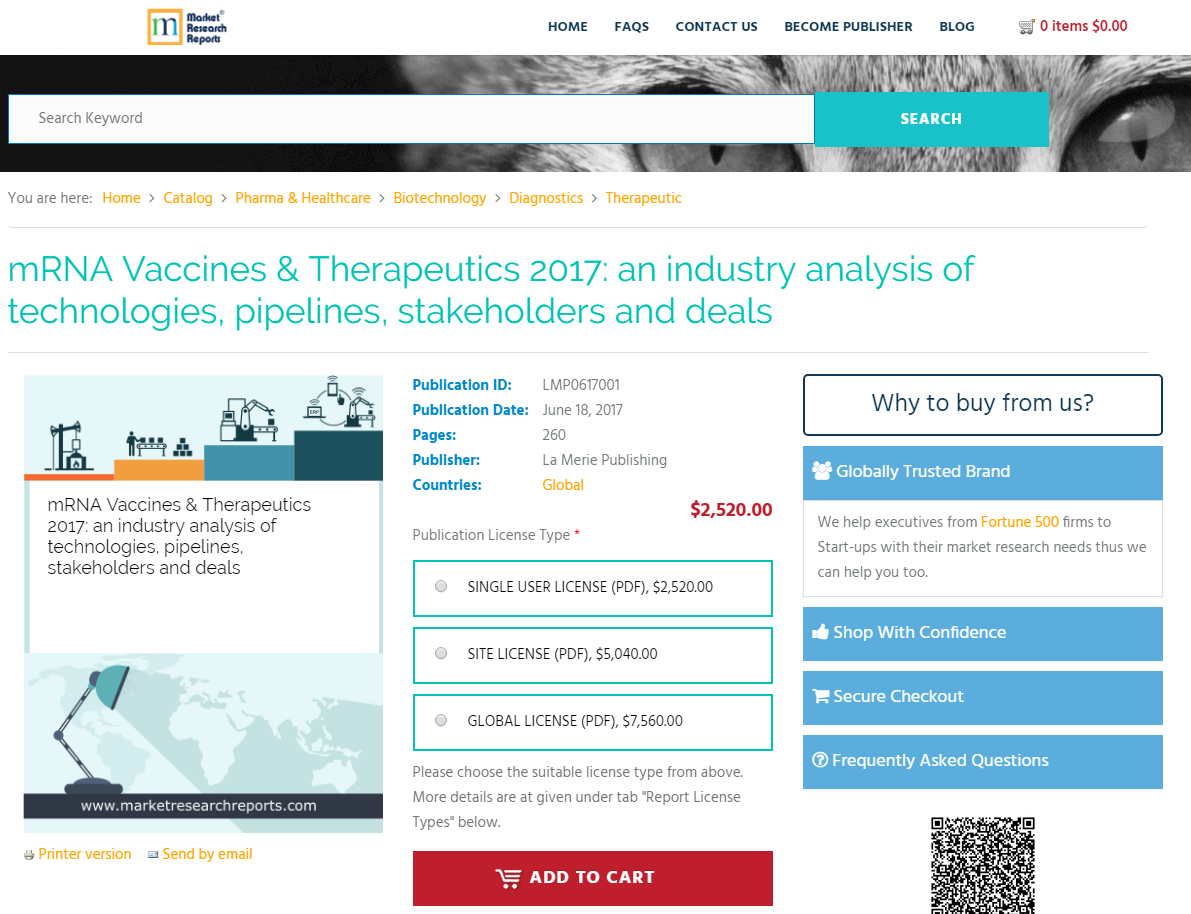
Task: Select Single User License radio button
Action: point(441,587)
